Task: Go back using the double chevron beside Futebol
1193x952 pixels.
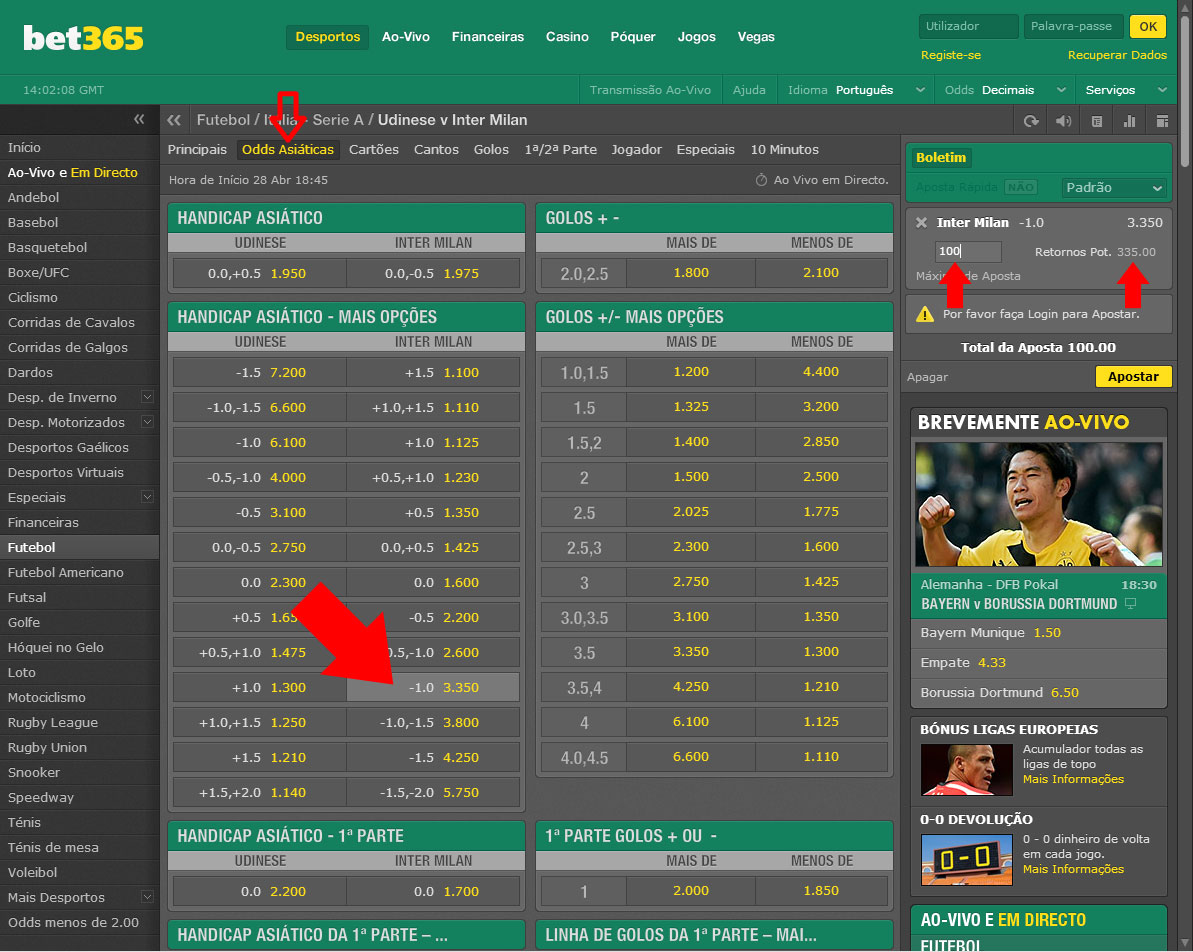Action: tap(174, 120)
